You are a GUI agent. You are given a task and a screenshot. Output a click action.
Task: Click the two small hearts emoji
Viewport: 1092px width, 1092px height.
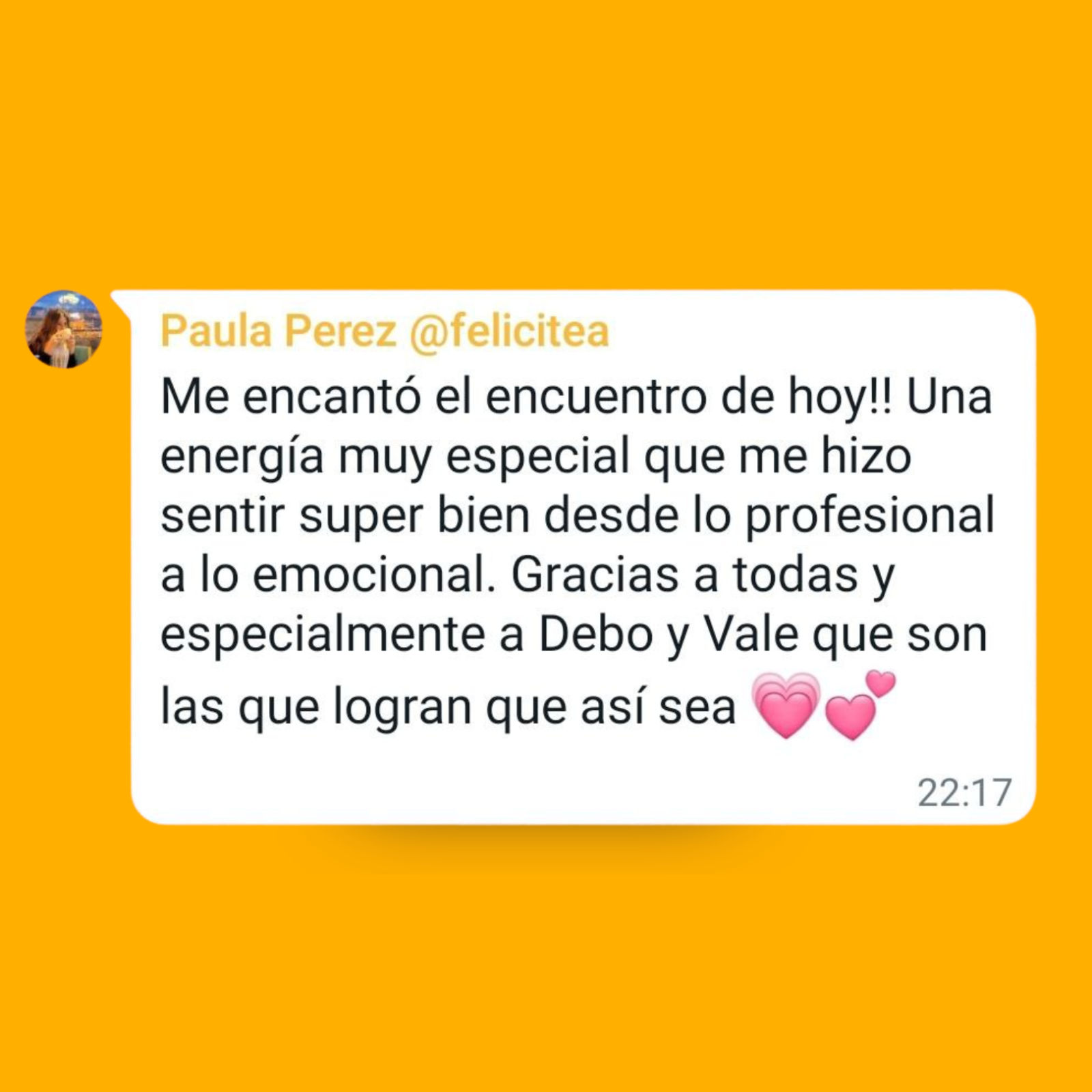(x=860, y=705)
